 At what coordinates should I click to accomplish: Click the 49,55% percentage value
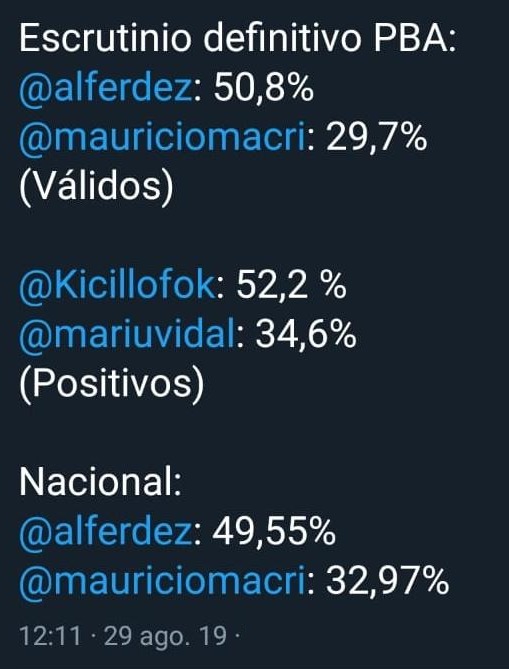(274, 532)
